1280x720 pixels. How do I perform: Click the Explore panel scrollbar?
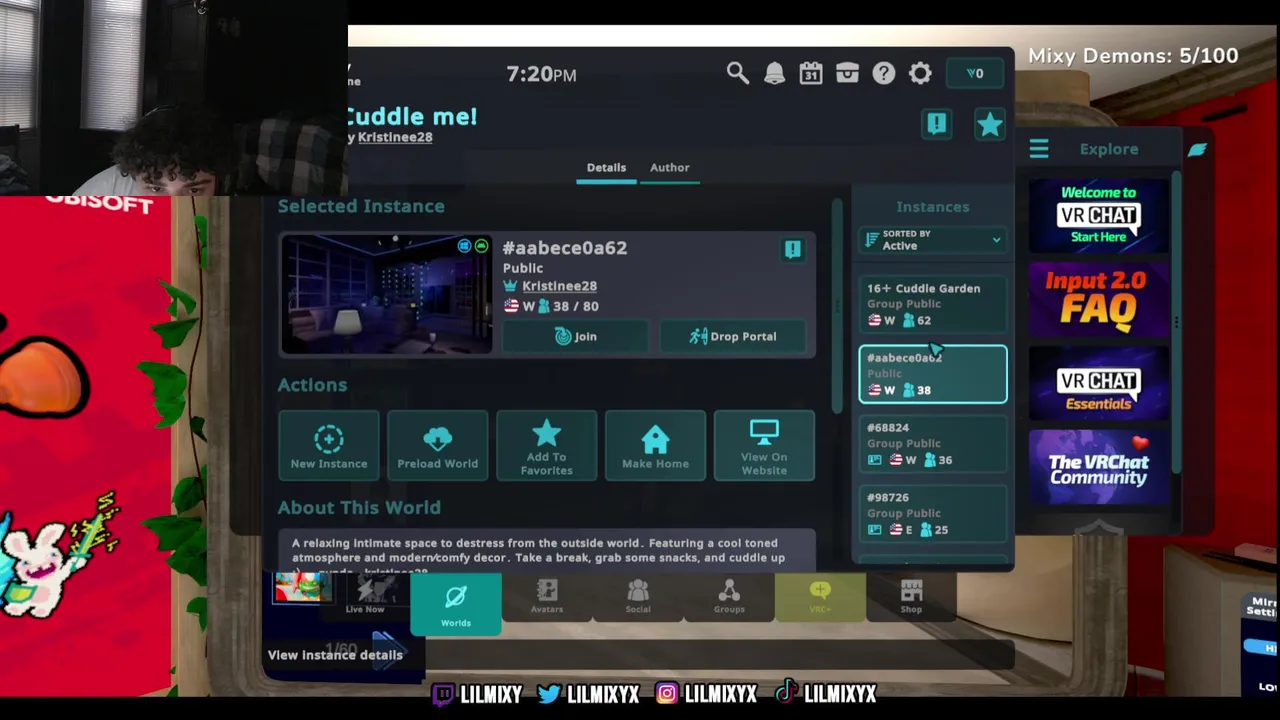point(1176,323)
